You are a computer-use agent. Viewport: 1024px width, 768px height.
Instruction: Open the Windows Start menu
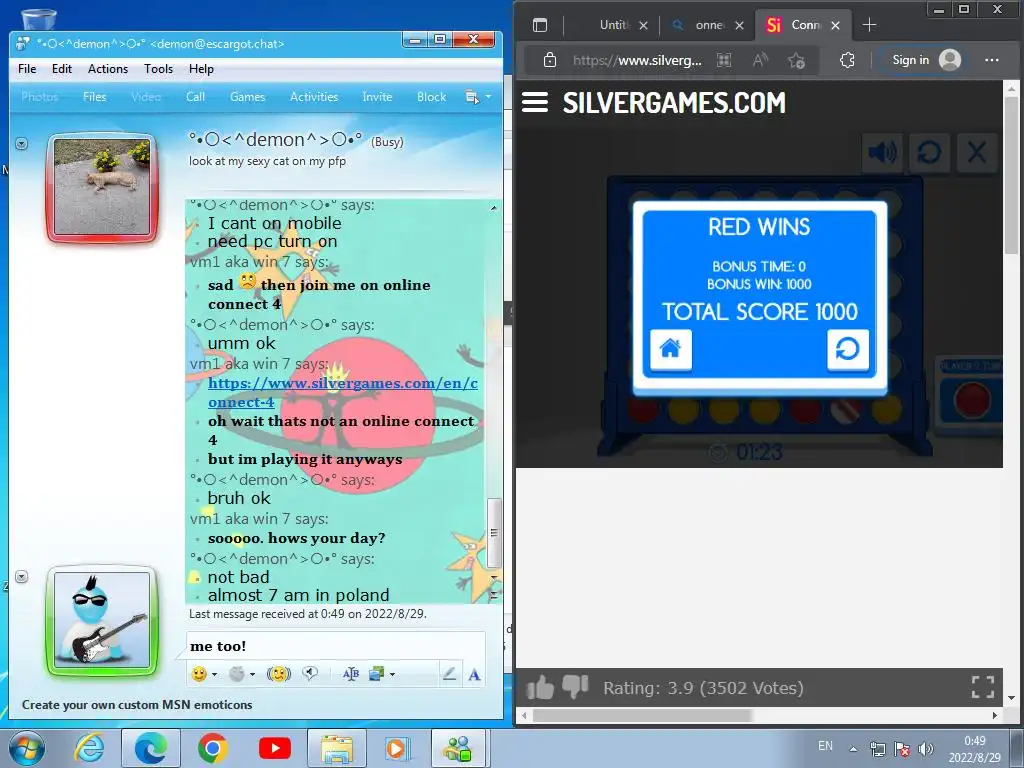coord(27,749)
